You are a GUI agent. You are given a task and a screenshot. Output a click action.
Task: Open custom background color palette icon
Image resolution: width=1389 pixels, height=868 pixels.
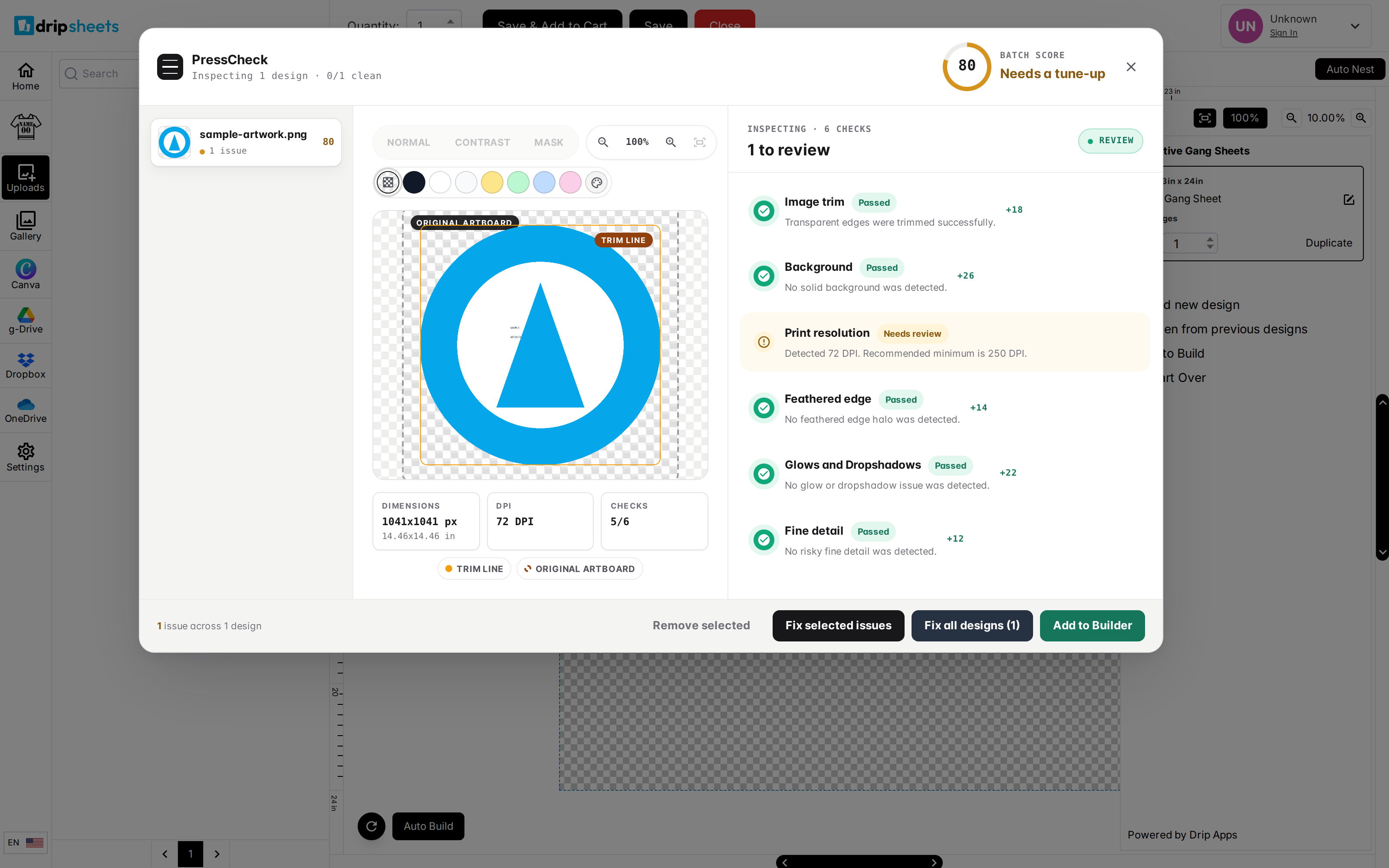[x=596, y=183]
